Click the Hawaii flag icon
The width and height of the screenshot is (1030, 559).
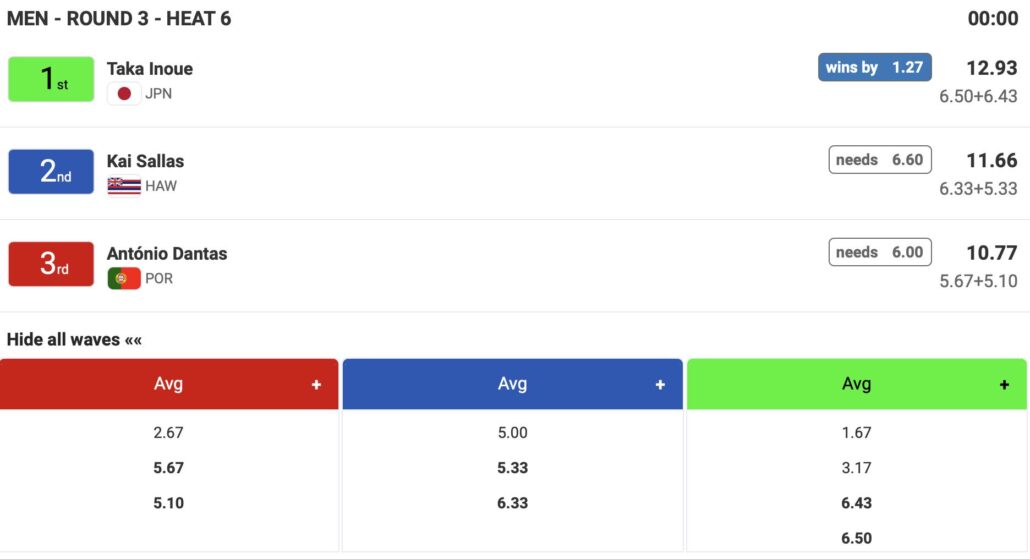point(124,186)
